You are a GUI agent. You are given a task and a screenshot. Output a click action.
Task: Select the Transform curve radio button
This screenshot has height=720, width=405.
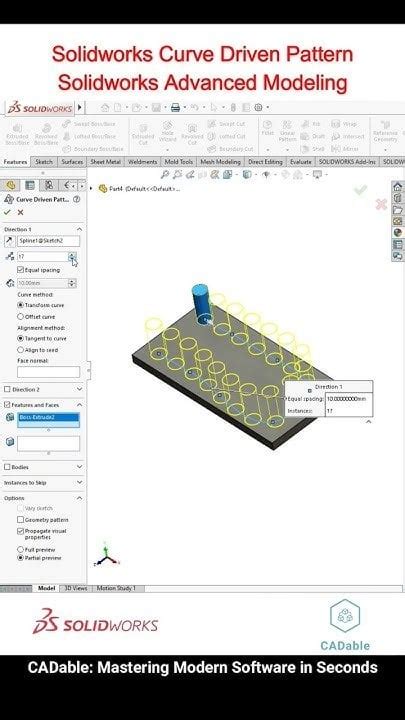pyautogui.click(x=20, y=305)
